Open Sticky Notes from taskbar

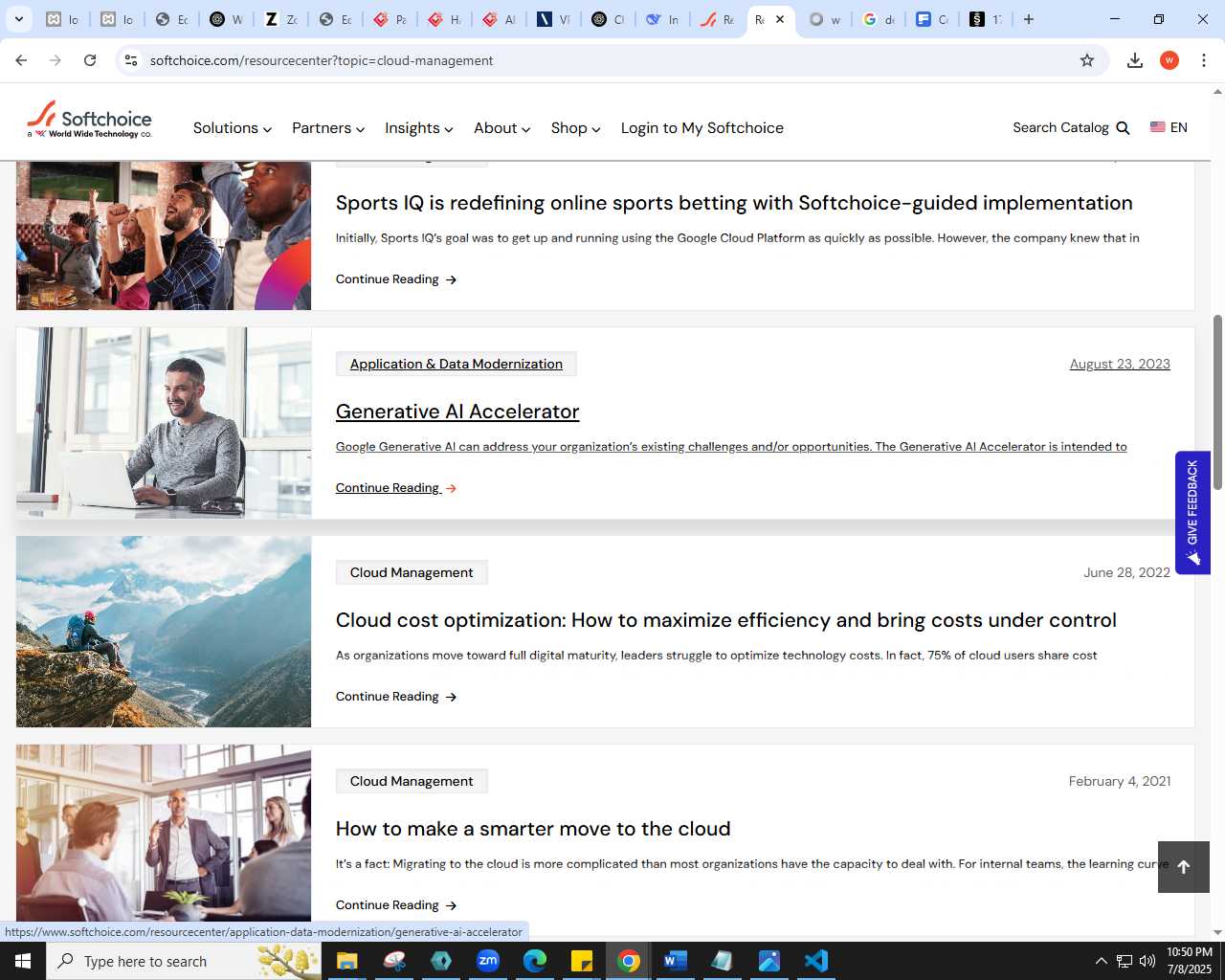582,961
